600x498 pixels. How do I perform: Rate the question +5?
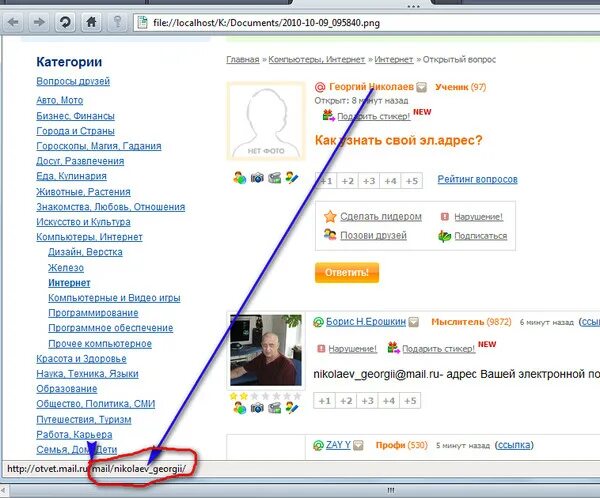(x=412, y=181)
